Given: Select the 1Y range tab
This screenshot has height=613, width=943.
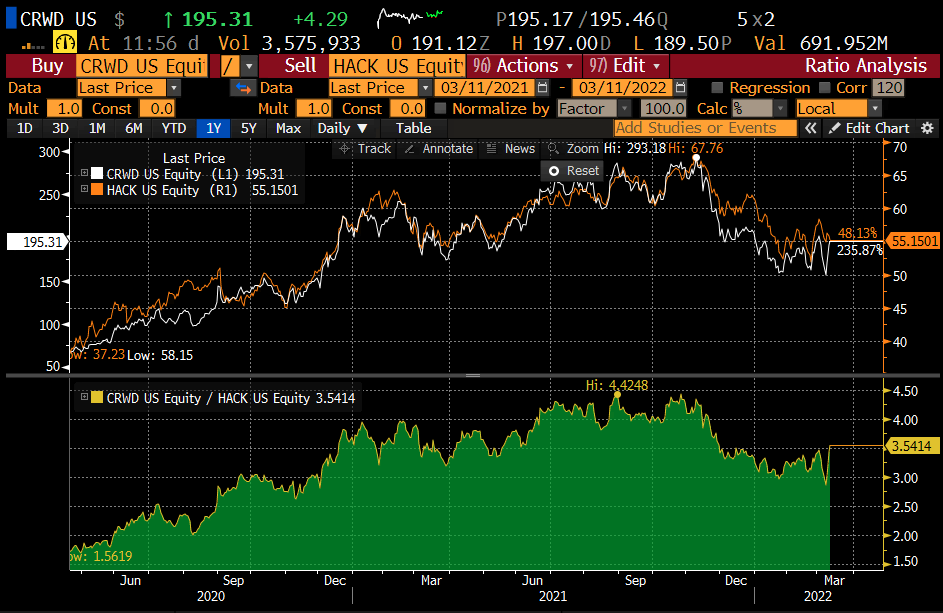Looking at the screenshot, I should [x=213, y=128].
